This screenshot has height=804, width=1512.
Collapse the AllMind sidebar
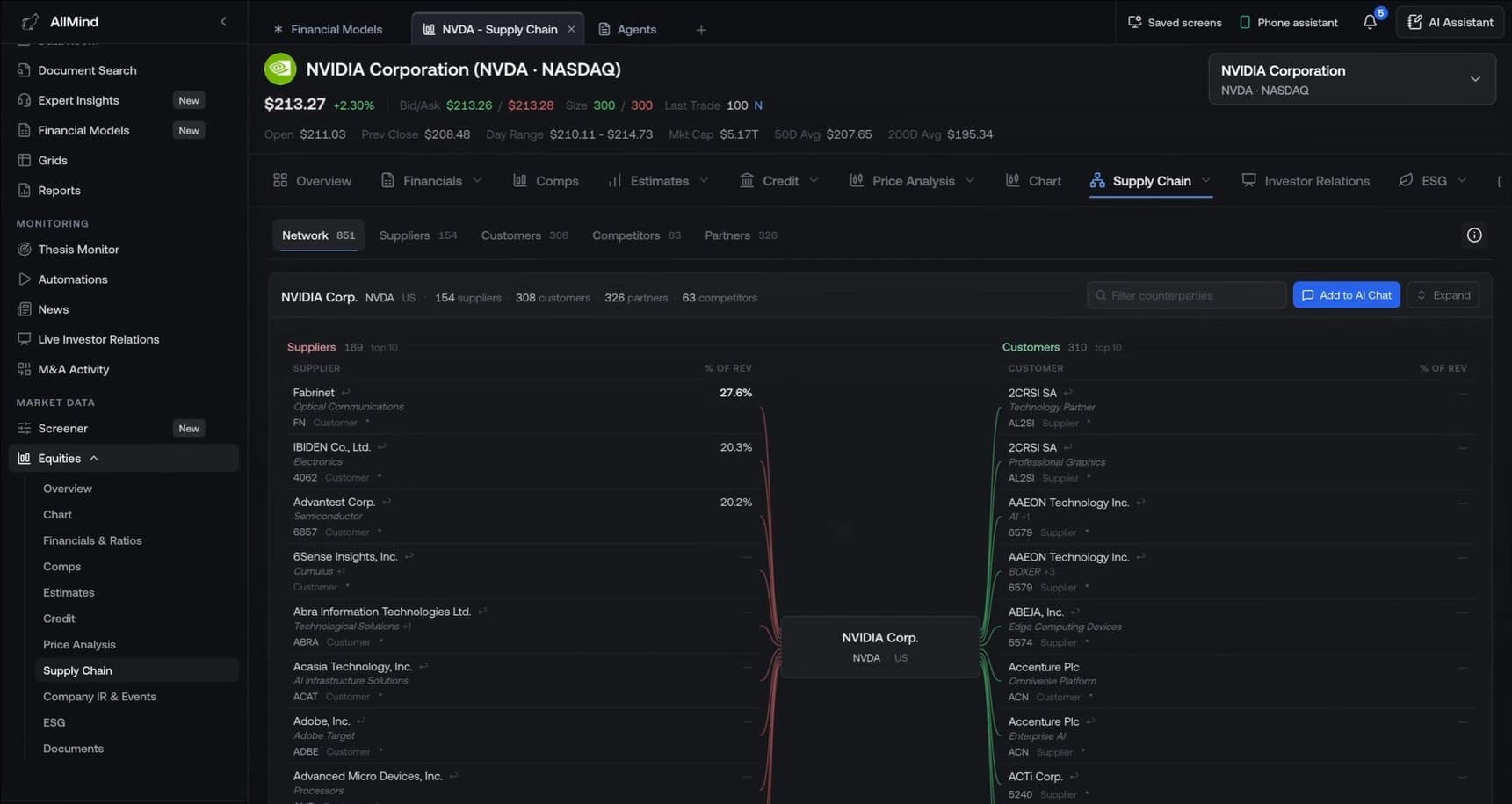tap(223, 21)
